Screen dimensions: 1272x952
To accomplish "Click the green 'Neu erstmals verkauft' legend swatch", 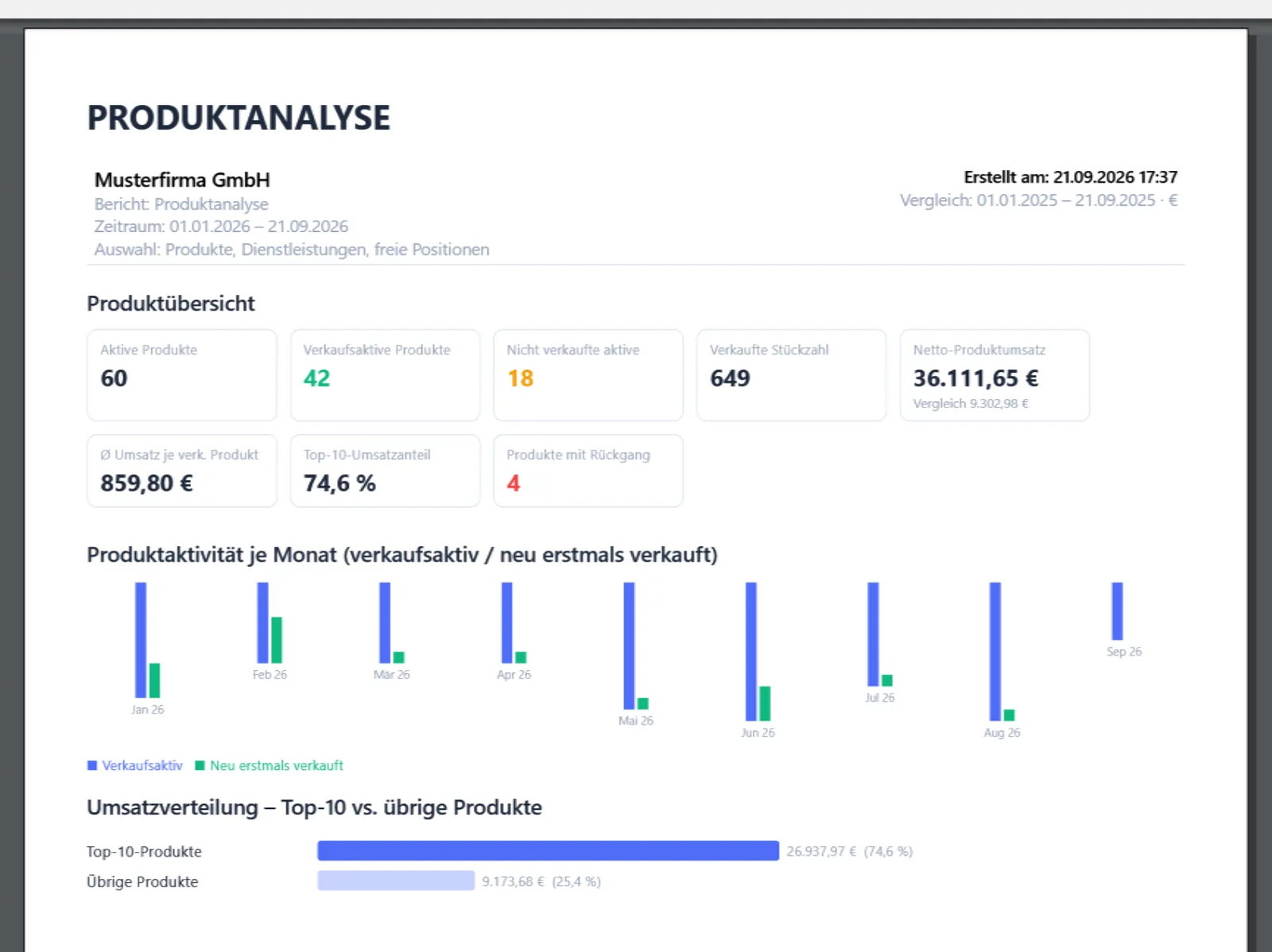I will pyautogui.click(x=200, y=766).
